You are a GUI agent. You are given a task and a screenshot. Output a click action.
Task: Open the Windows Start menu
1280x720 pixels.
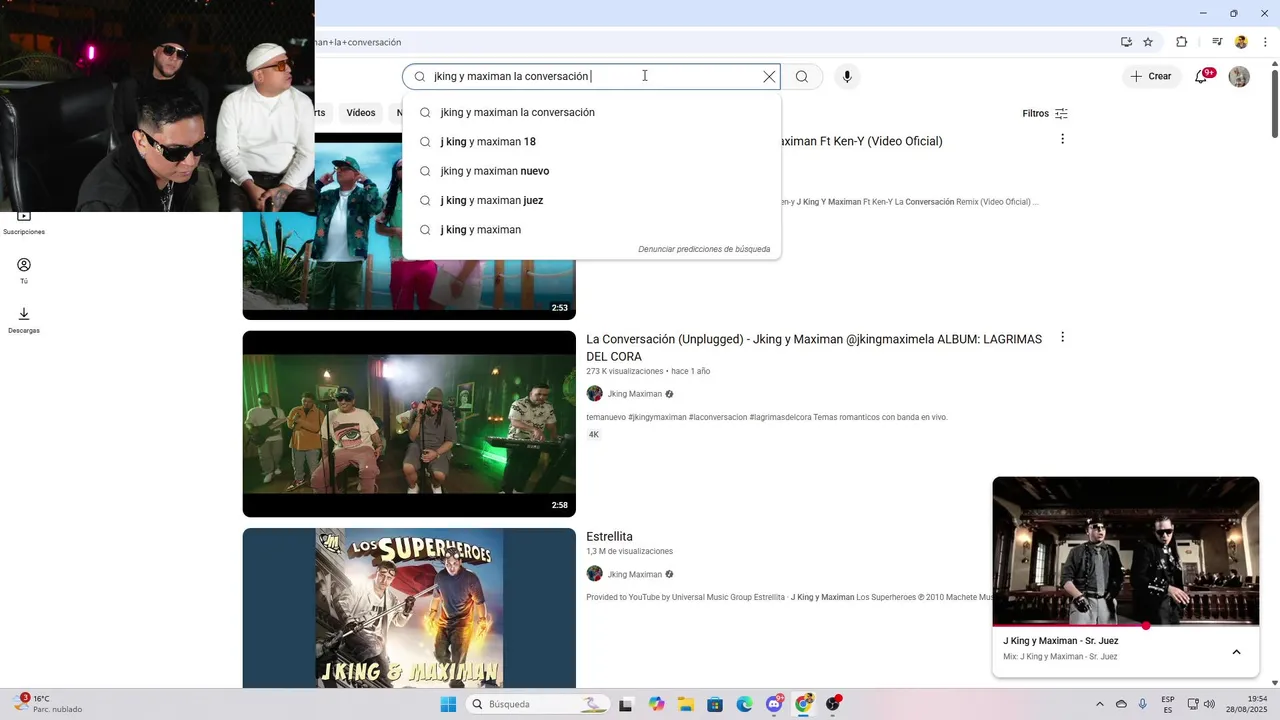click(x=447, y=704)
